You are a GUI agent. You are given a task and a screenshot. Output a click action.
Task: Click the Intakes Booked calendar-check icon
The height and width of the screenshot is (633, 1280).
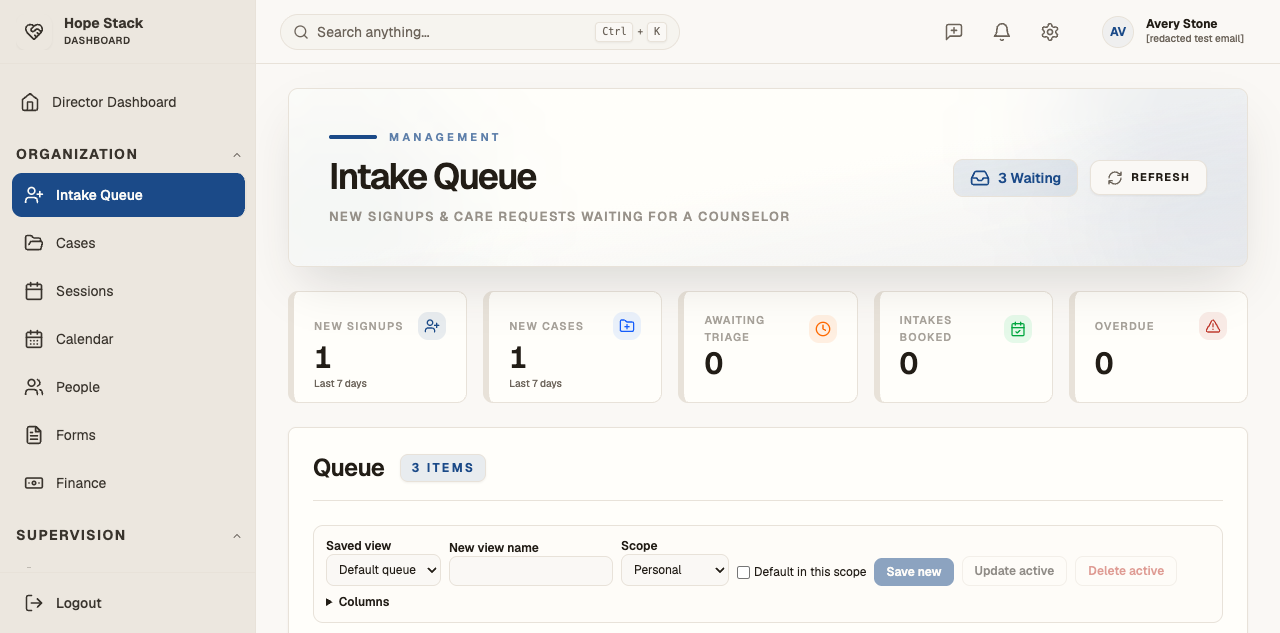click(1018, 329)
